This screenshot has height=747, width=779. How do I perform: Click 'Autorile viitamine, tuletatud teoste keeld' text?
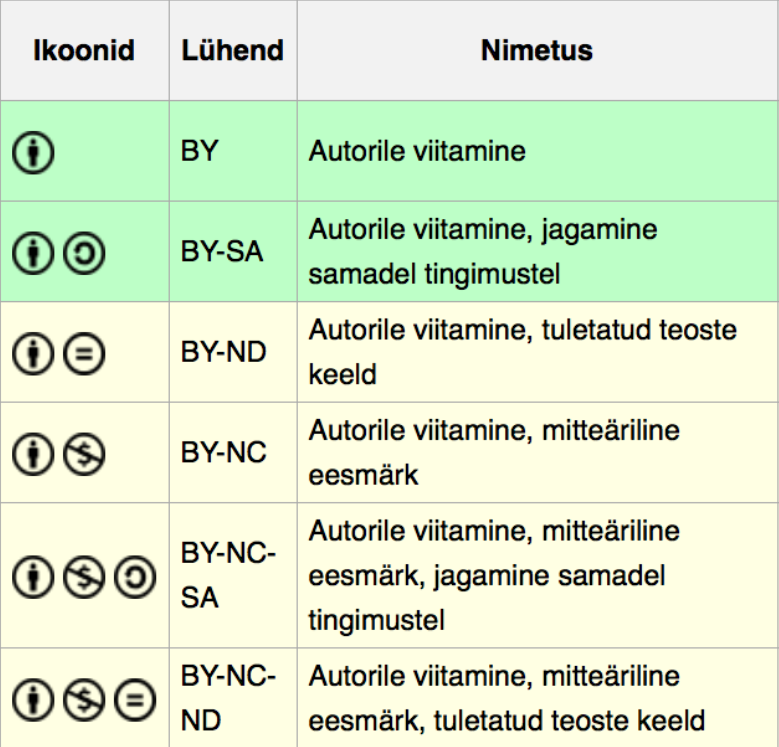(522, 352)
